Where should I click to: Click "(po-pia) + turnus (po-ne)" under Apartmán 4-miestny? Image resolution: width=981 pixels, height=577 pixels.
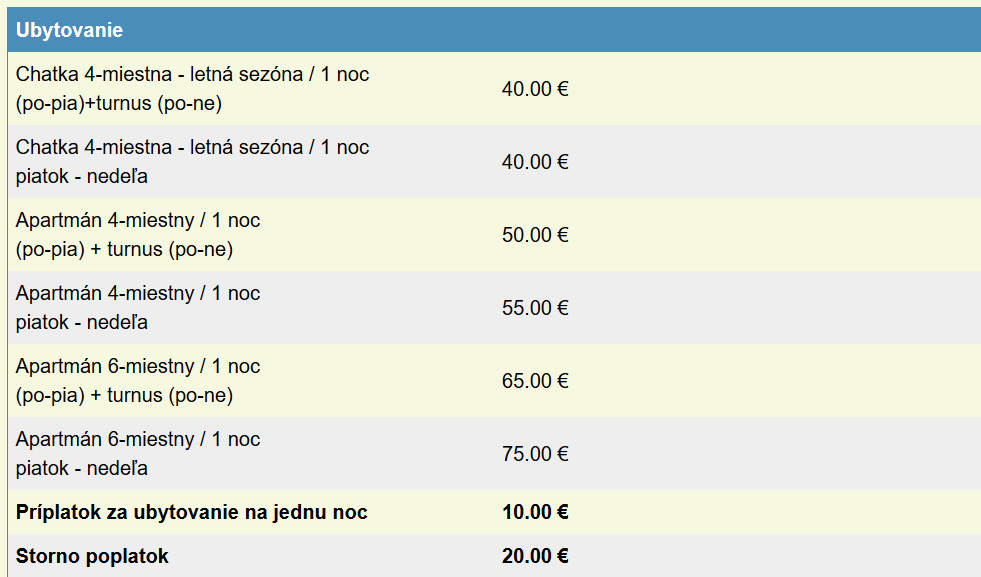pos(124,250)
